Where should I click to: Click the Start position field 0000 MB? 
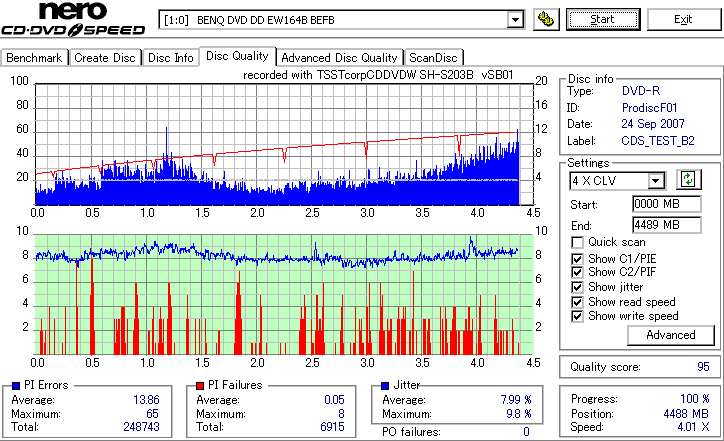tap(667, 204)
